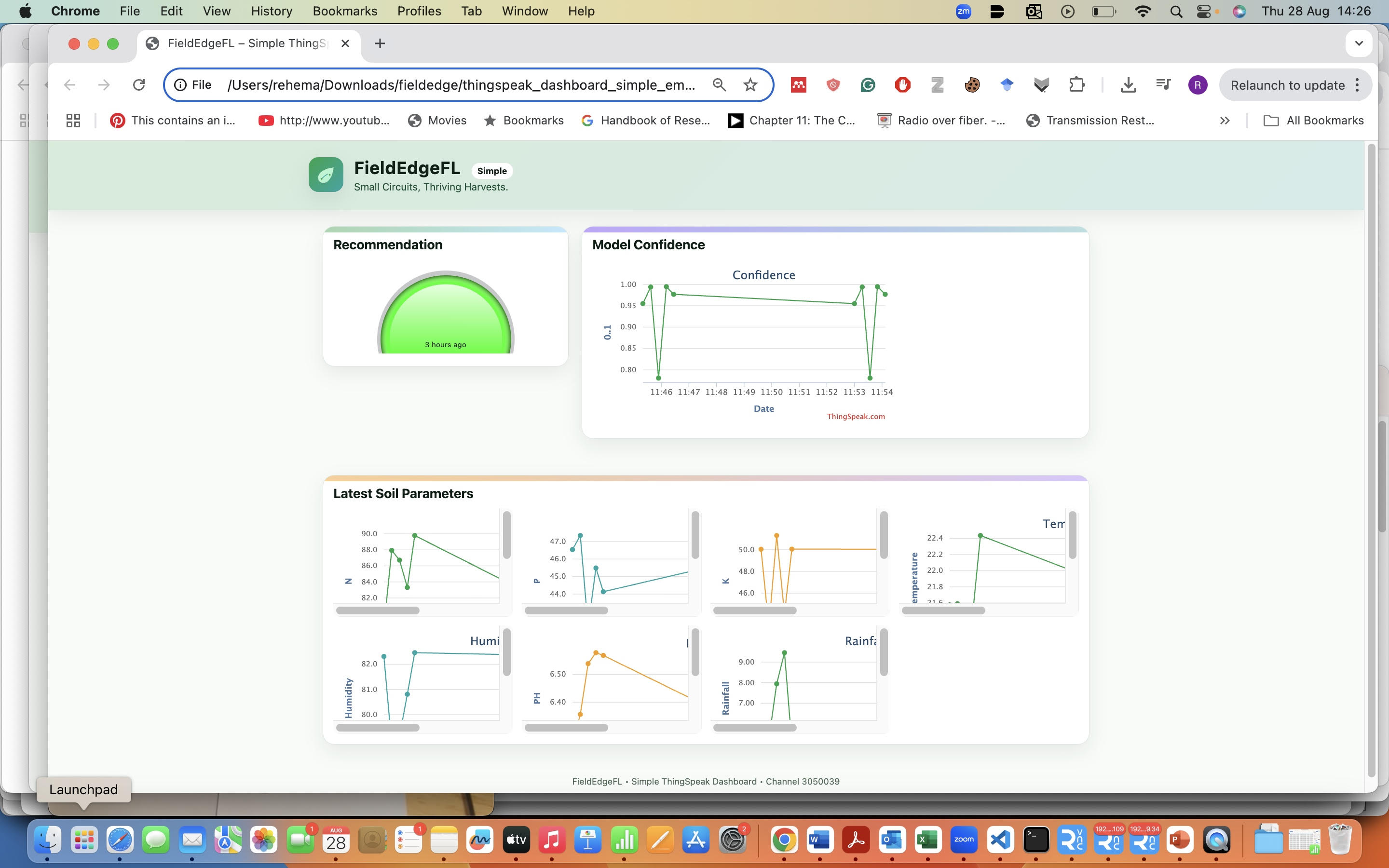Viewport: 1389px width, 868px height.
Task: Open Chrome three-dot menu
Action: pyautogui.click(x=1358, y=85)
